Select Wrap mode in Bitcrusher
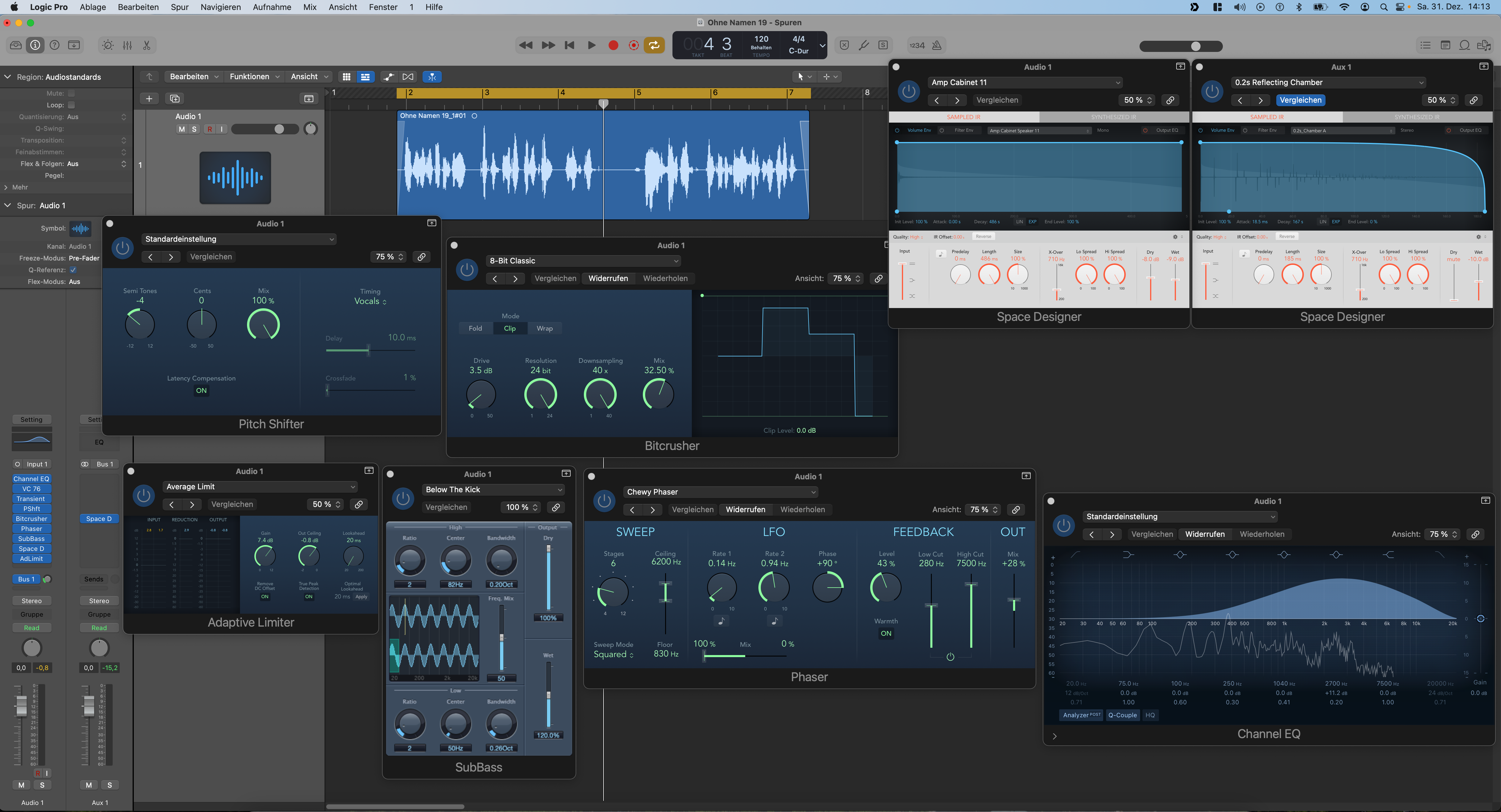The width and height of the screenshot is (1501, 812). [x=544, y=329]
